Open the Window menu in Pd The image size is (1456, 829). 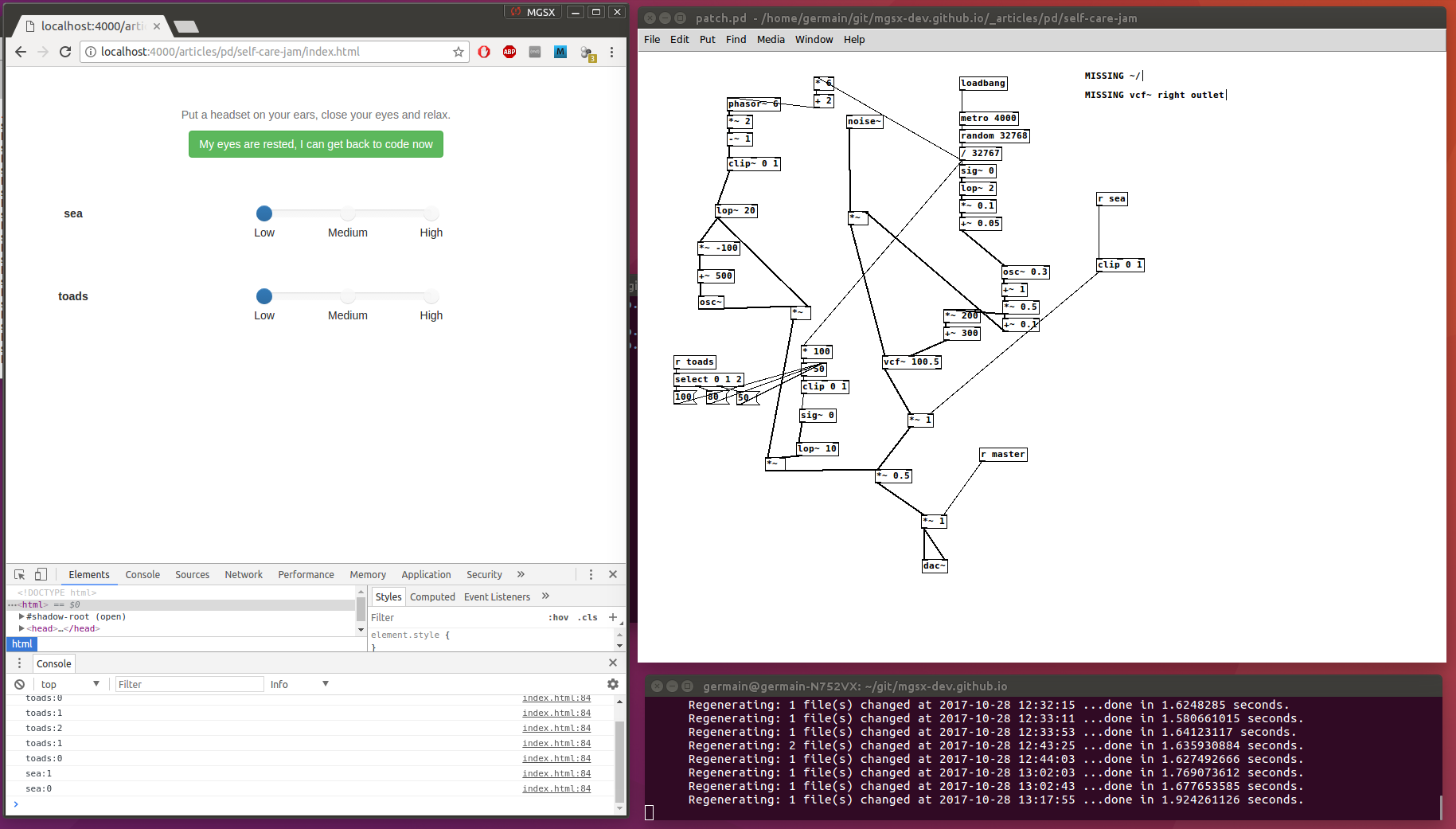point(814,39)
